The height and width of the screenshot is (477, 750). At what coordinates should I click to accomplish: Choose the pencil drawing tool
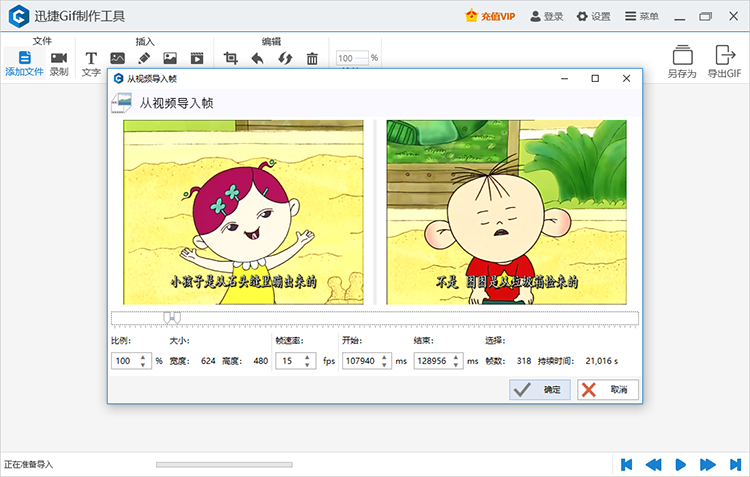(144, 58)
